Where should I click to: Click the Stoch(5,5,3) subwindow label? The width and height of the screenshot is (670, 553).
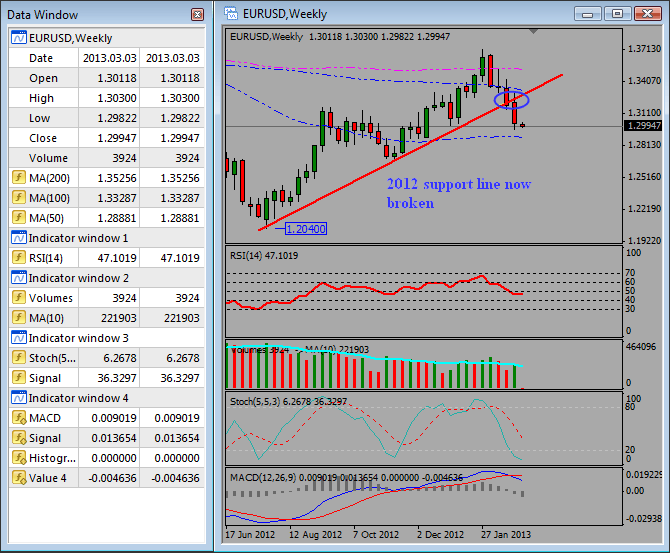coord(288,402)
